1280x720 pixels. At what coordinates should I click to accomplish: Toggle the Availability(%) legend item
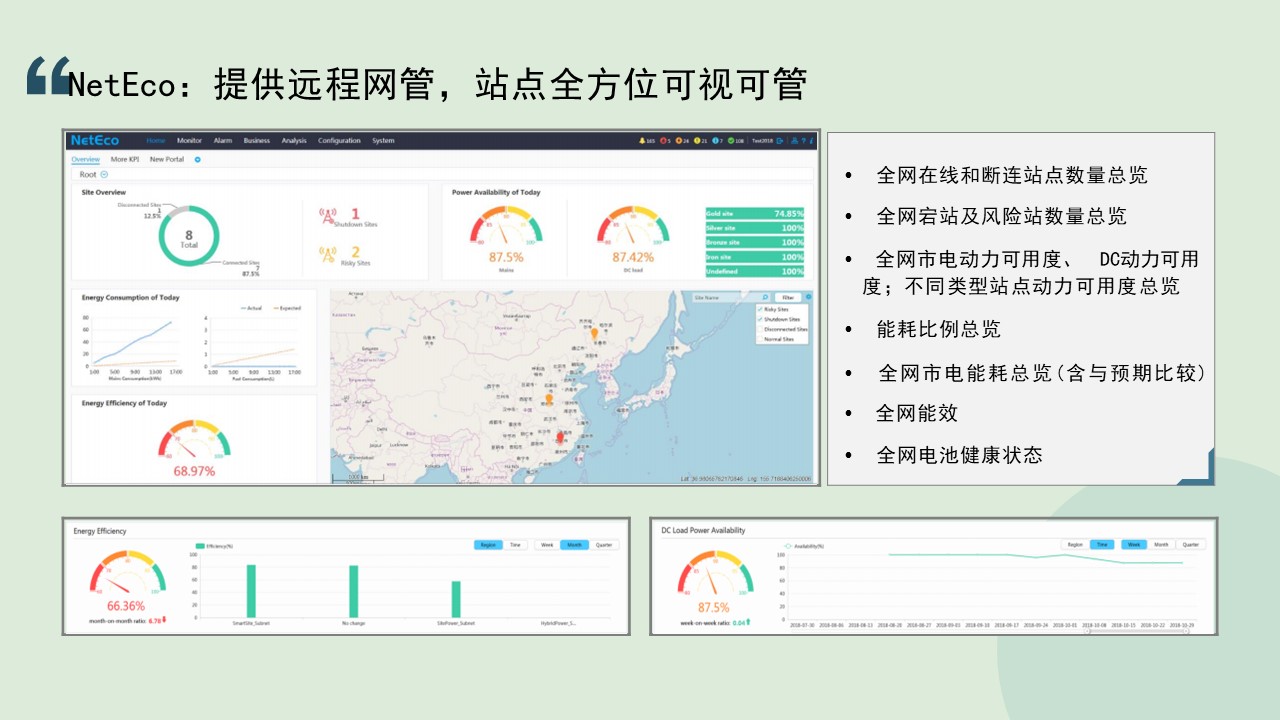point(804,546)
